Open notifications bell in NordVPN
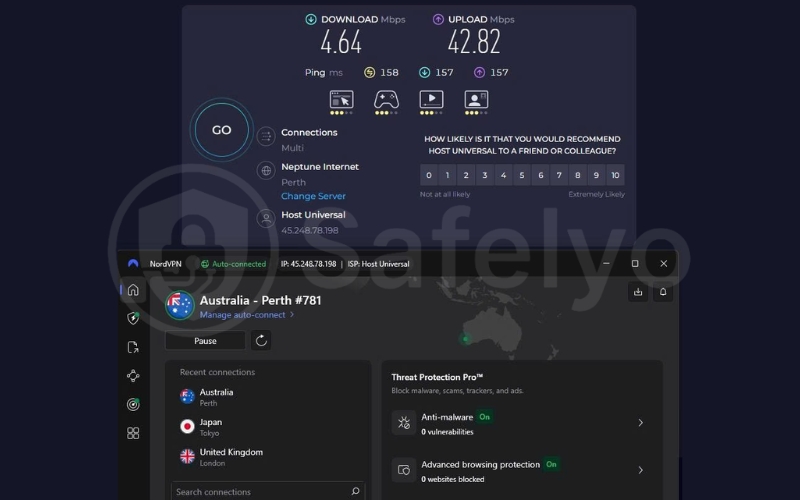Viewport: 800px width, 500px height. tap(663, 292)
